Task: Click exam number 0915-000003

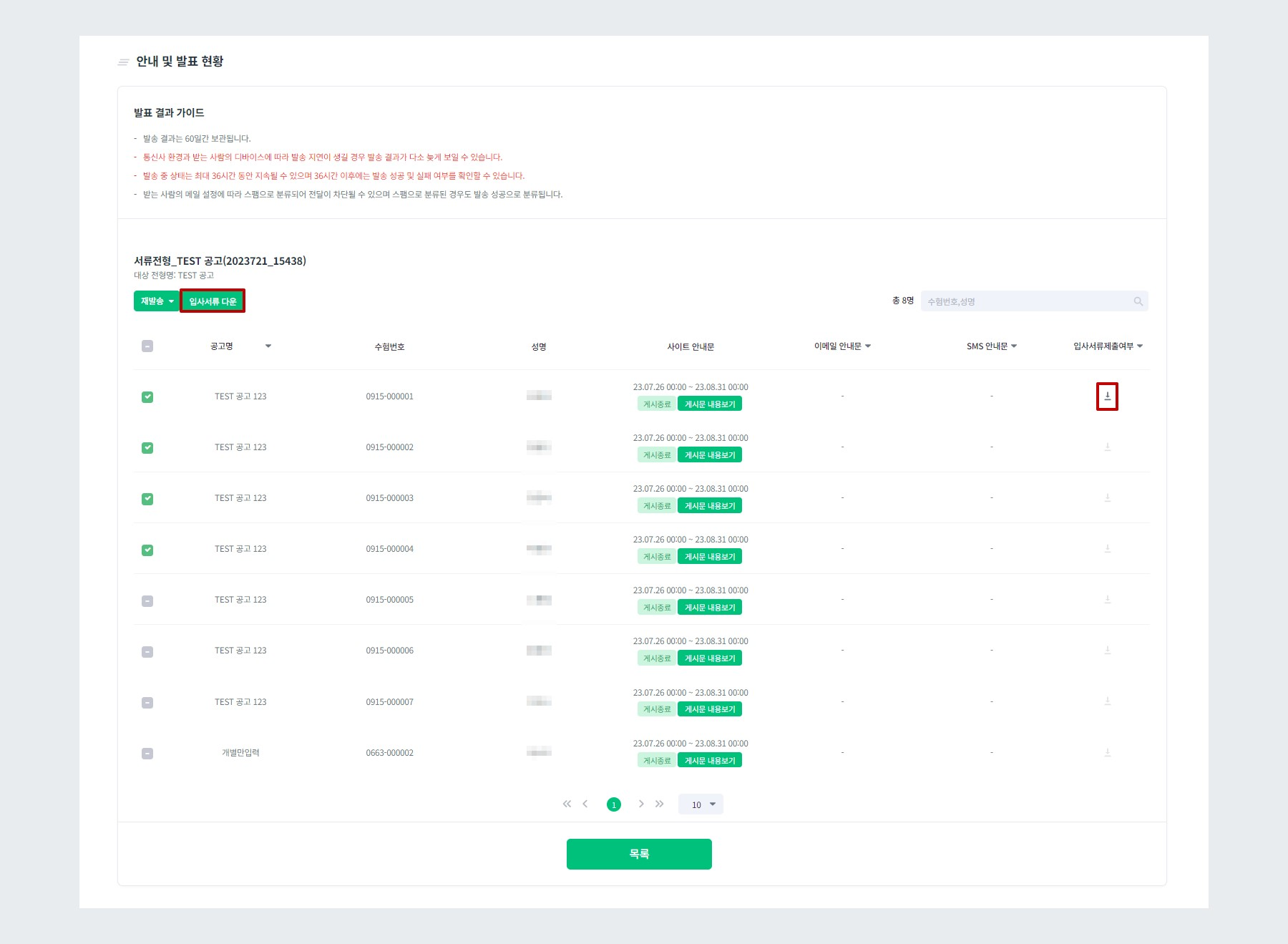Action: pos(390,498)
